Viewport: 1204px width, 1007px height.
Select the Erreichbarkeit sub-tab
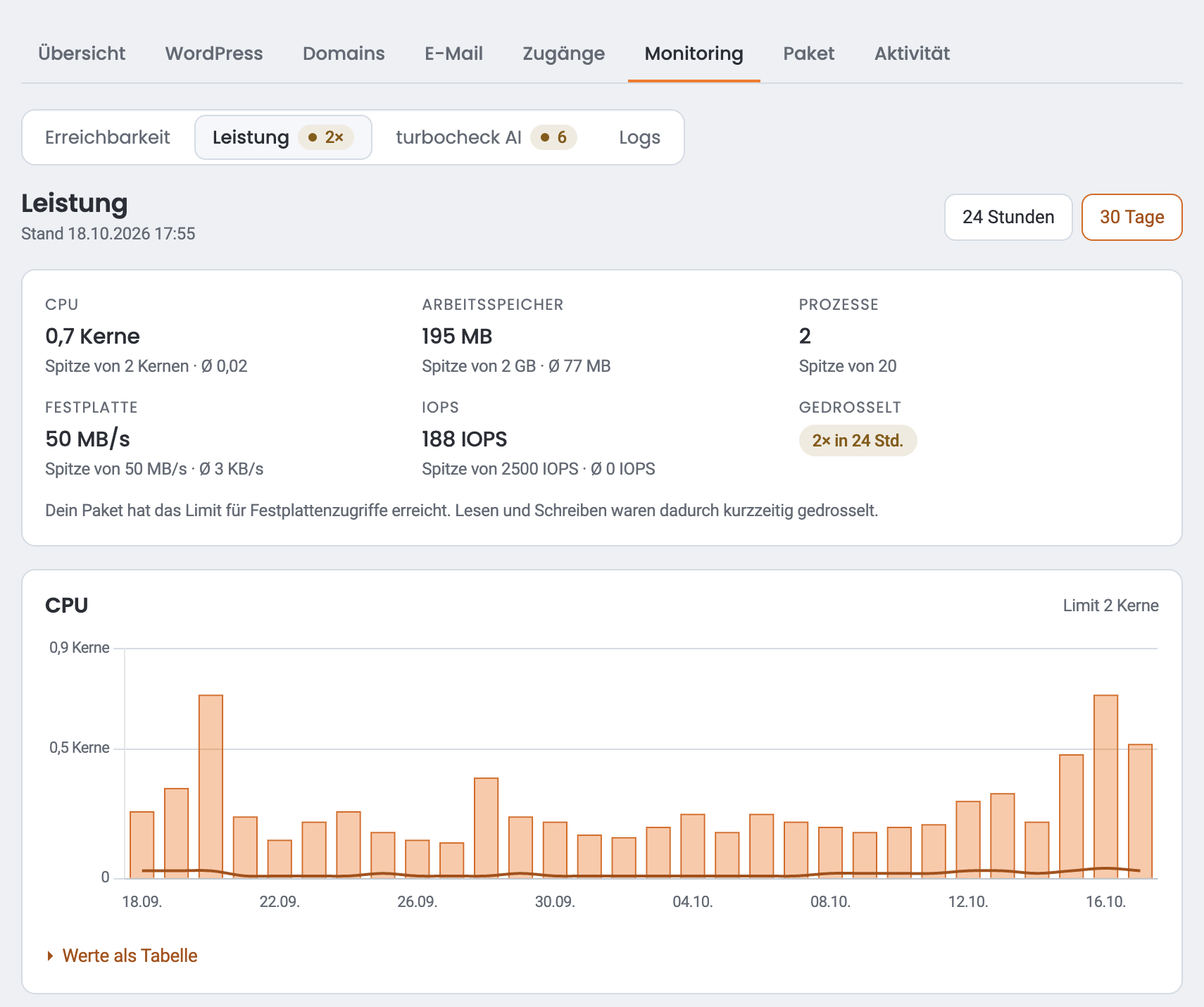tap(108, 137)
